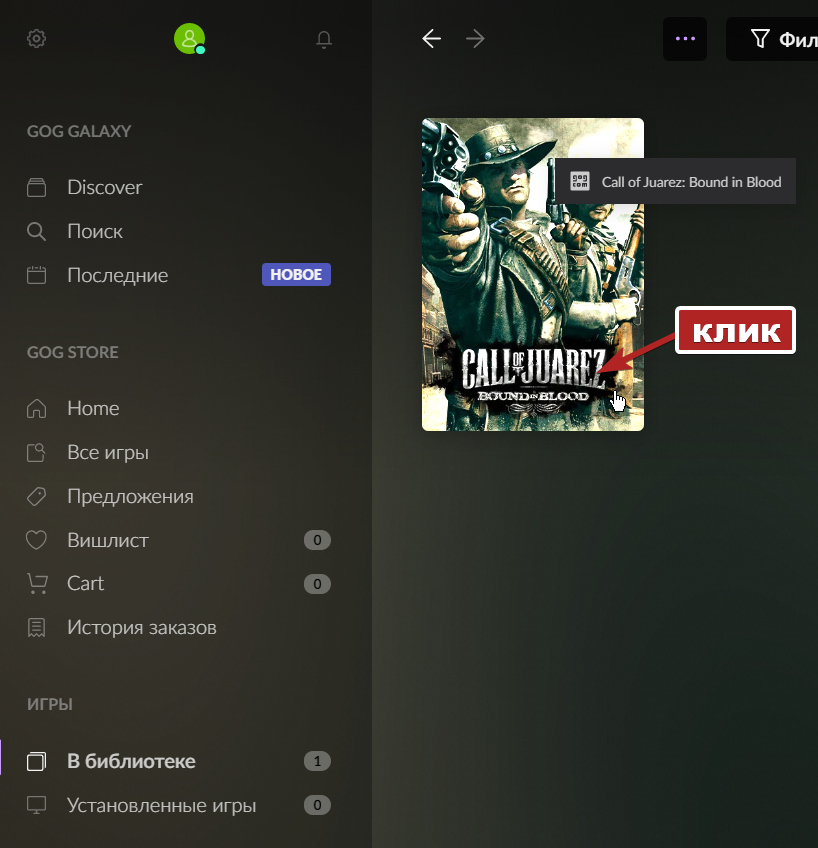
Task: Click the Discover storefront icon
Action: pyautogui.click(x=36, y=187)
